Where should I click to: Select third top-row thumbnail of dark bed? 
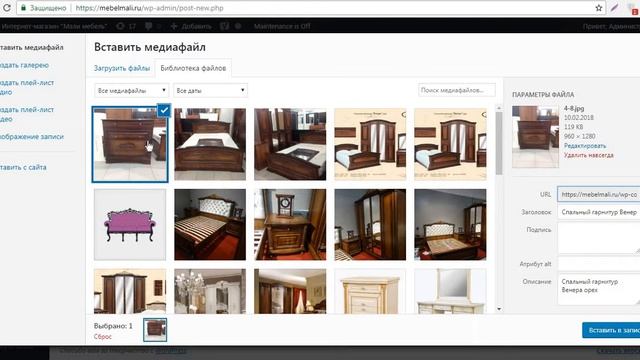[x=290, y=144]
